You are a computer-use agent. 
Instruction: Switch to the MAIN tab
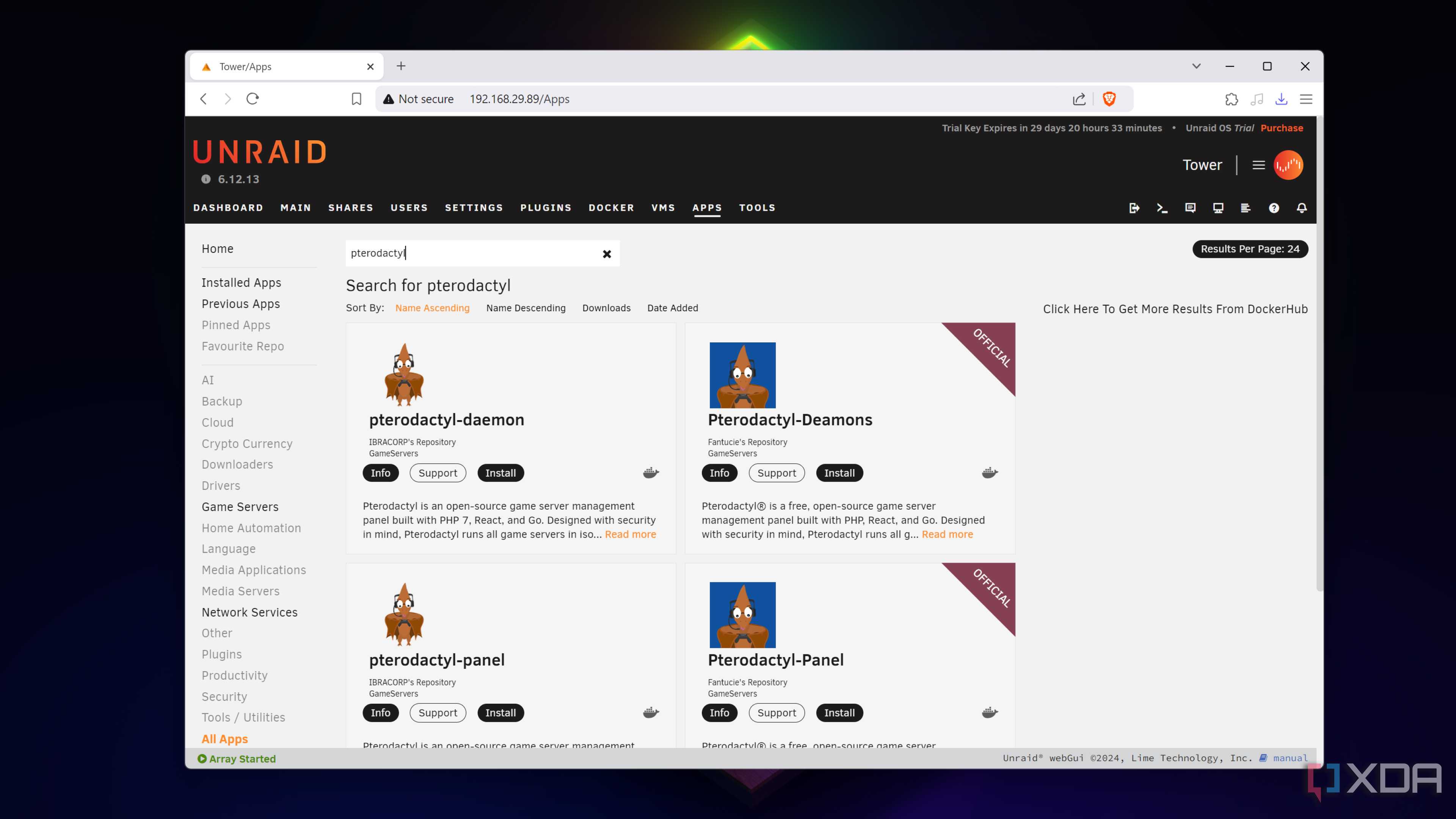(x=296, y=208)
